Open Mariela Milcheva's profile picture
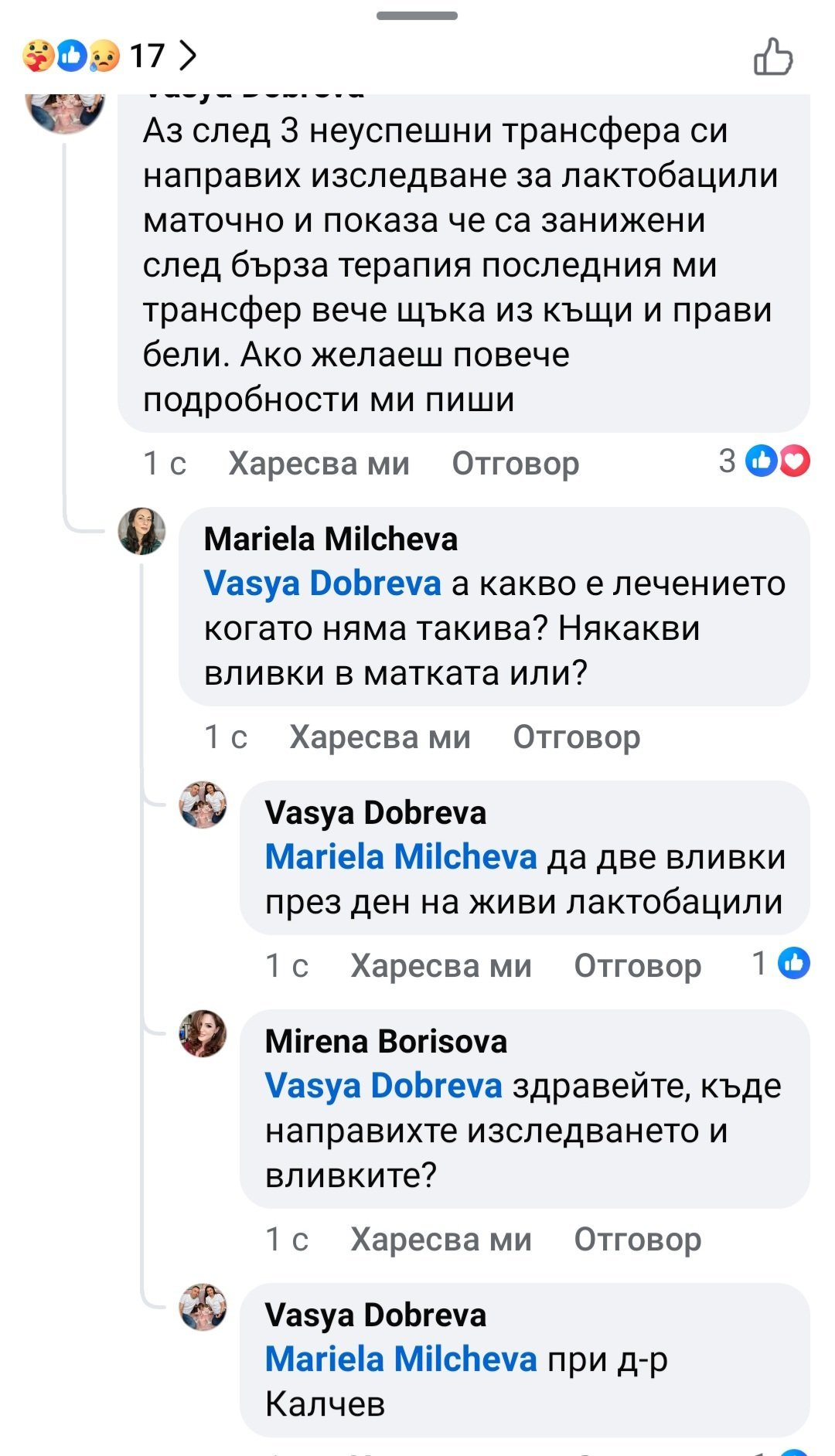This screenshot has height=1456, width=835. (x=141, y=531)
